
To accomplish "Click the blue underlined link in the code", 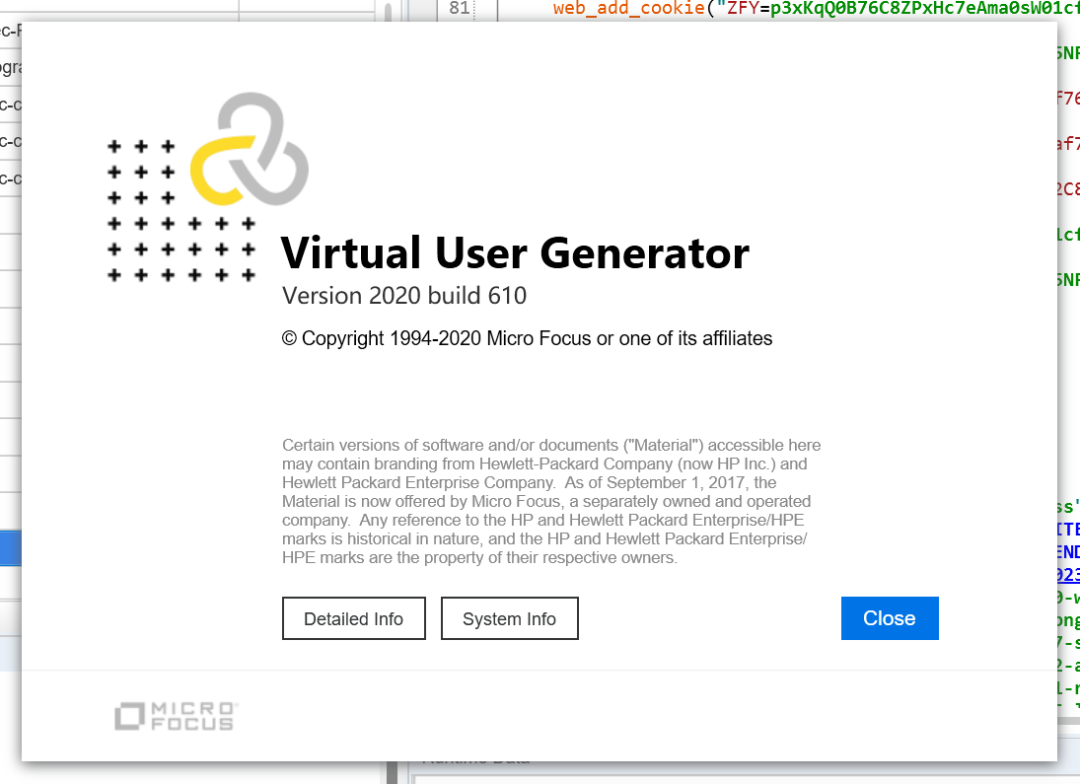I will [1068, 575].
